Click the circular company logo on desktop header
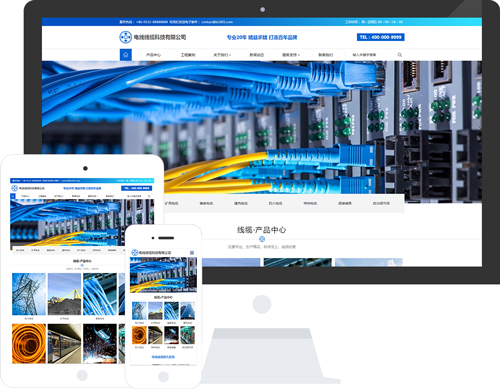The height and width of the screenshot is (389, 500). coord(126,37)
